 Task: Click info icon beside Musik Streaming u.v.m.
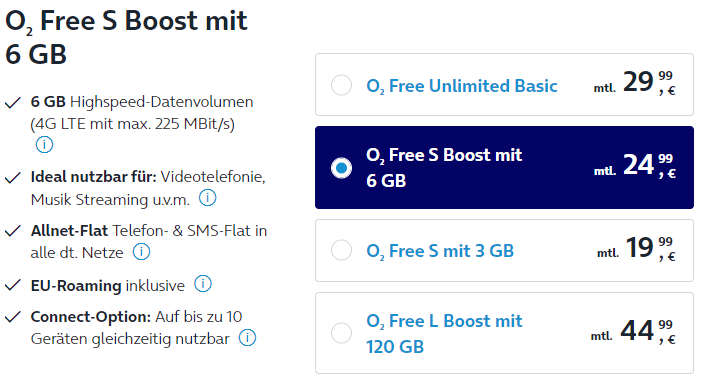(207, 197)
